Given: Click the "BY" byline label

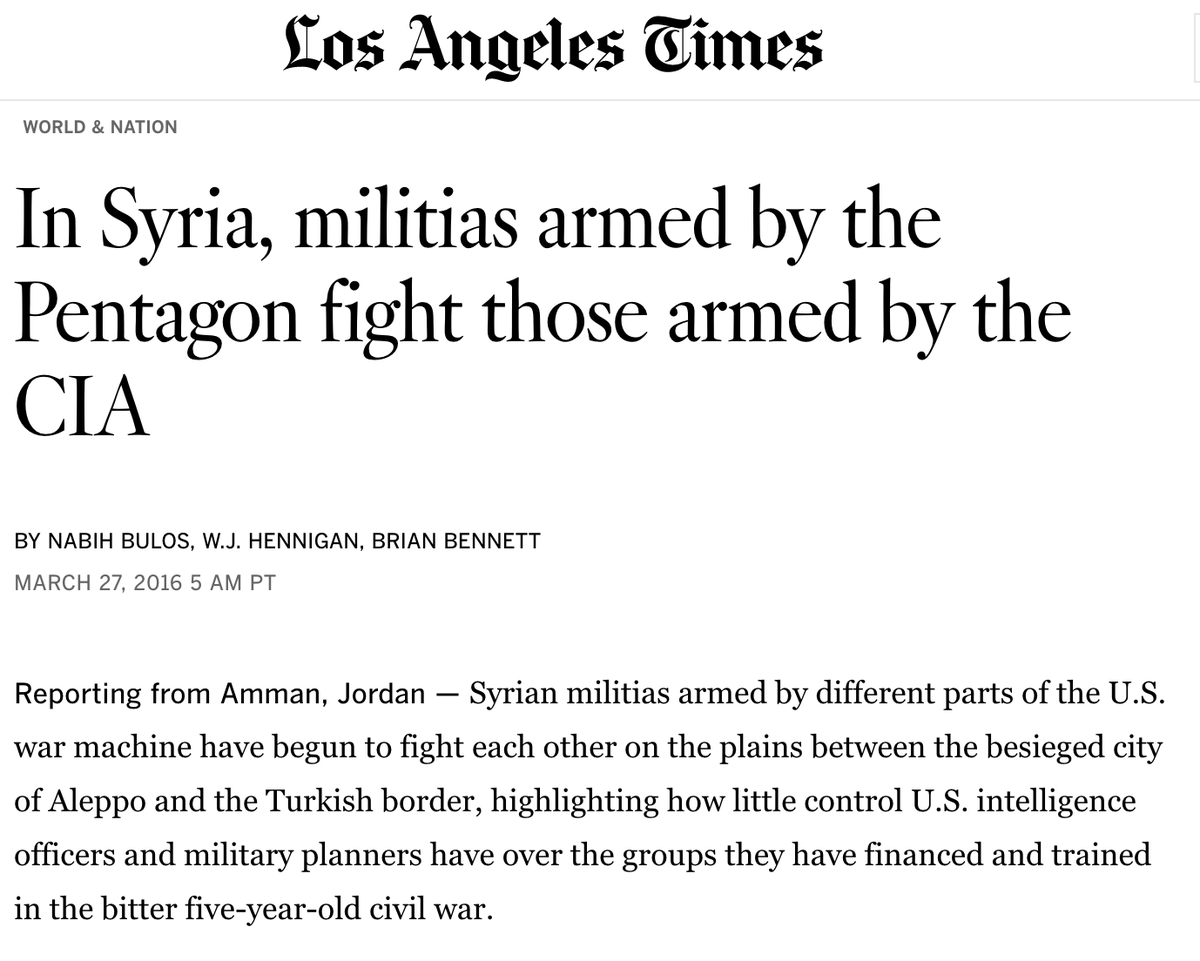Looking at the screenshot, I should point(28,542).
